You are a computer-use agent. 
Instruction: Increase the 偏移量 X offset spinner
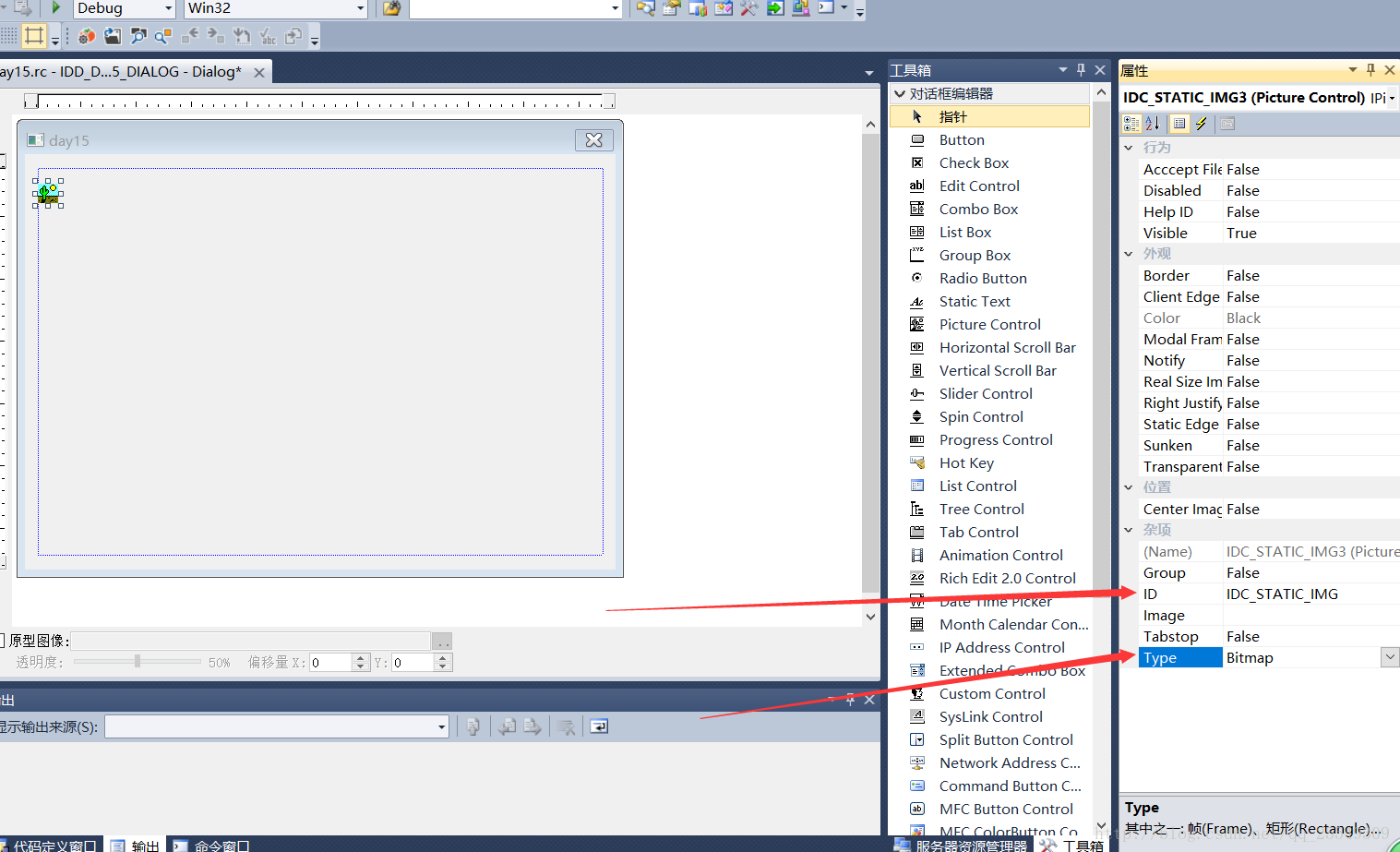point(361,657)
